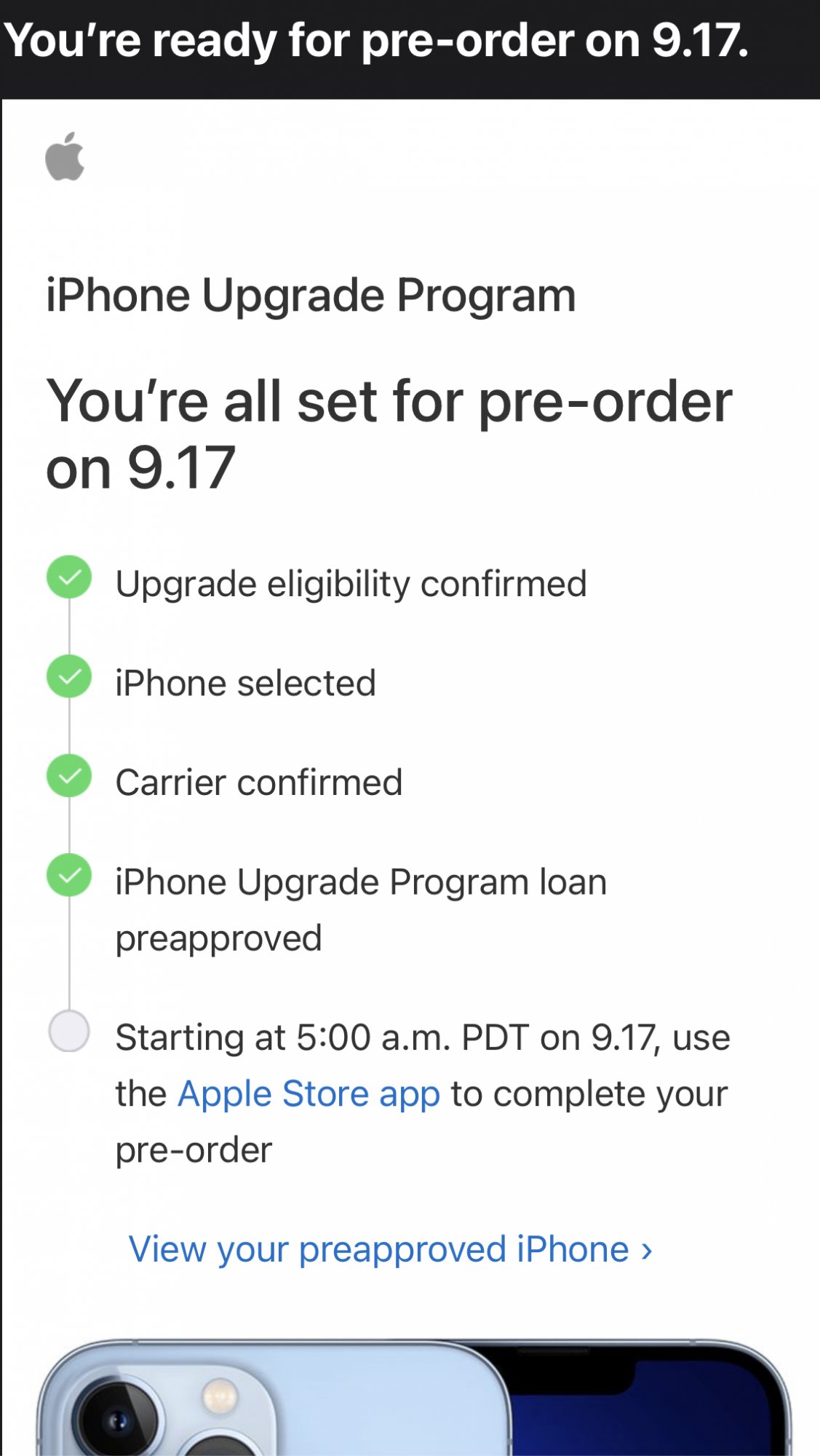Click the green check beside loan preapproved

pos(69,875)
